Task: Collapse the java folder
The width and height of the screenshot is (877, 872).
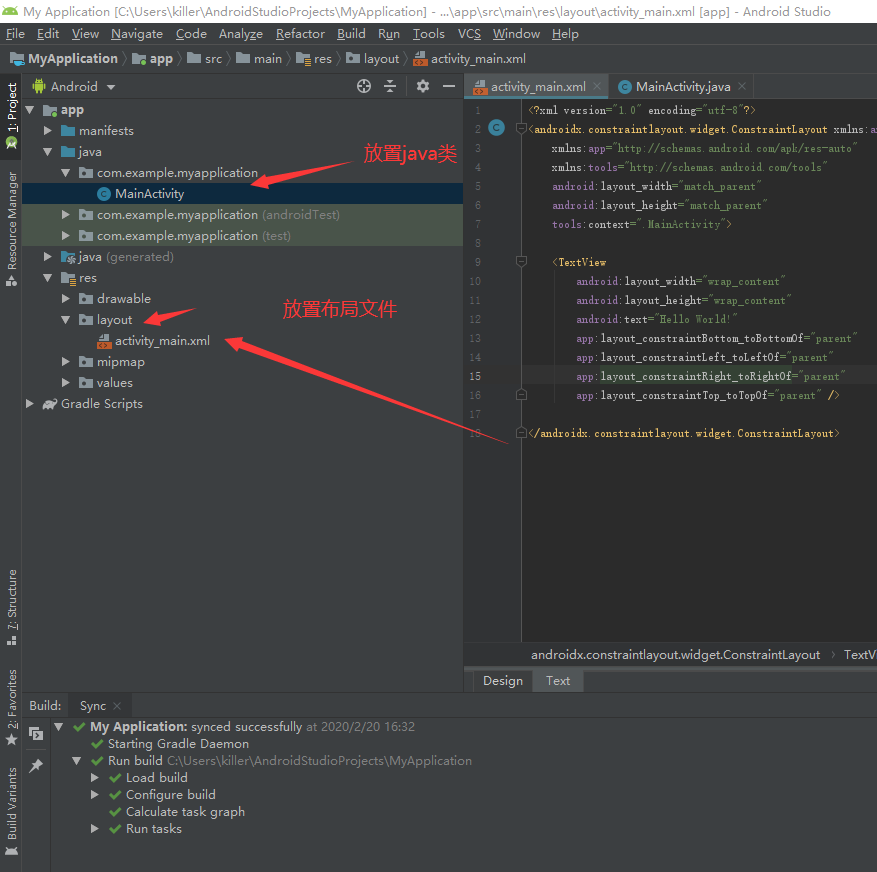Action: click(x=48, y=152)
